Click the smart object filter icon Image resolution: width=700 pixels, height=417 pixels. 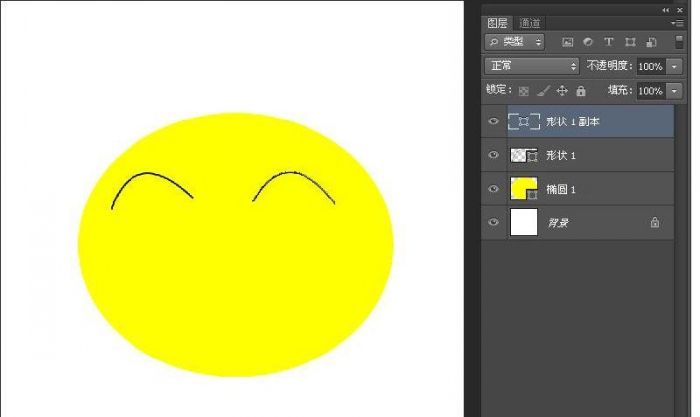pos(651,42)
